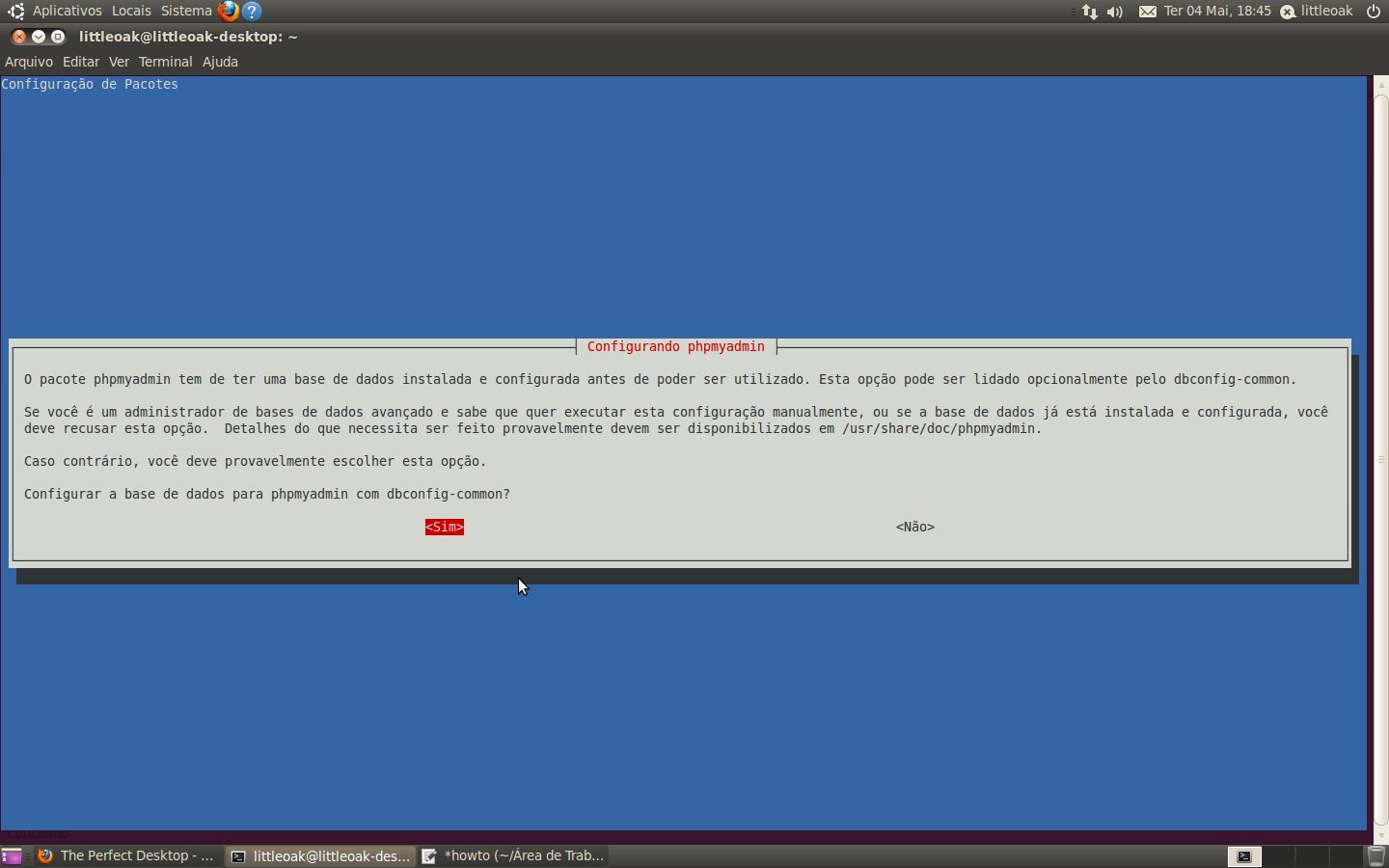Open the mail envelope indicator

point(1148,12)
